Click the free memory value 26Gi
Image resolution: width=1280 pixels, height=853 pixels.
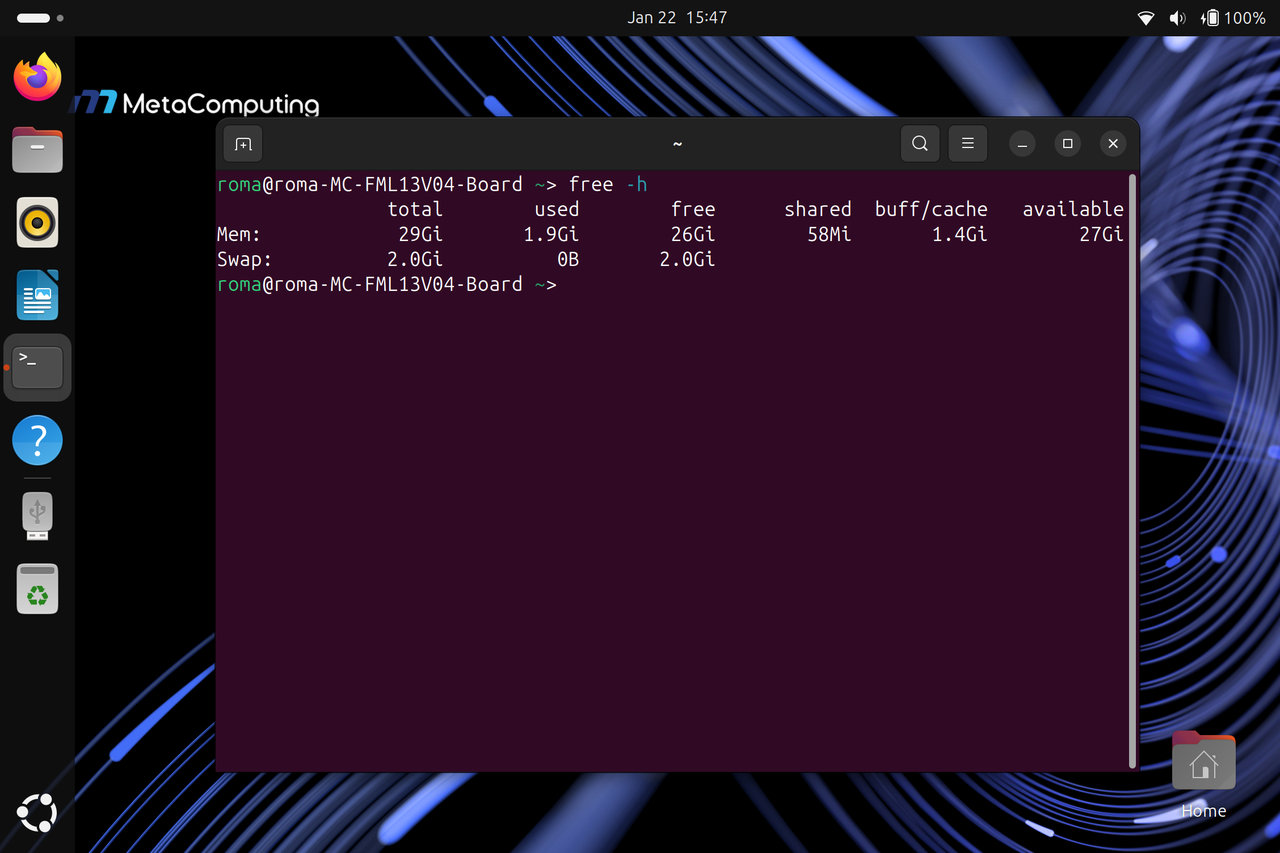(x=693, y=234)
